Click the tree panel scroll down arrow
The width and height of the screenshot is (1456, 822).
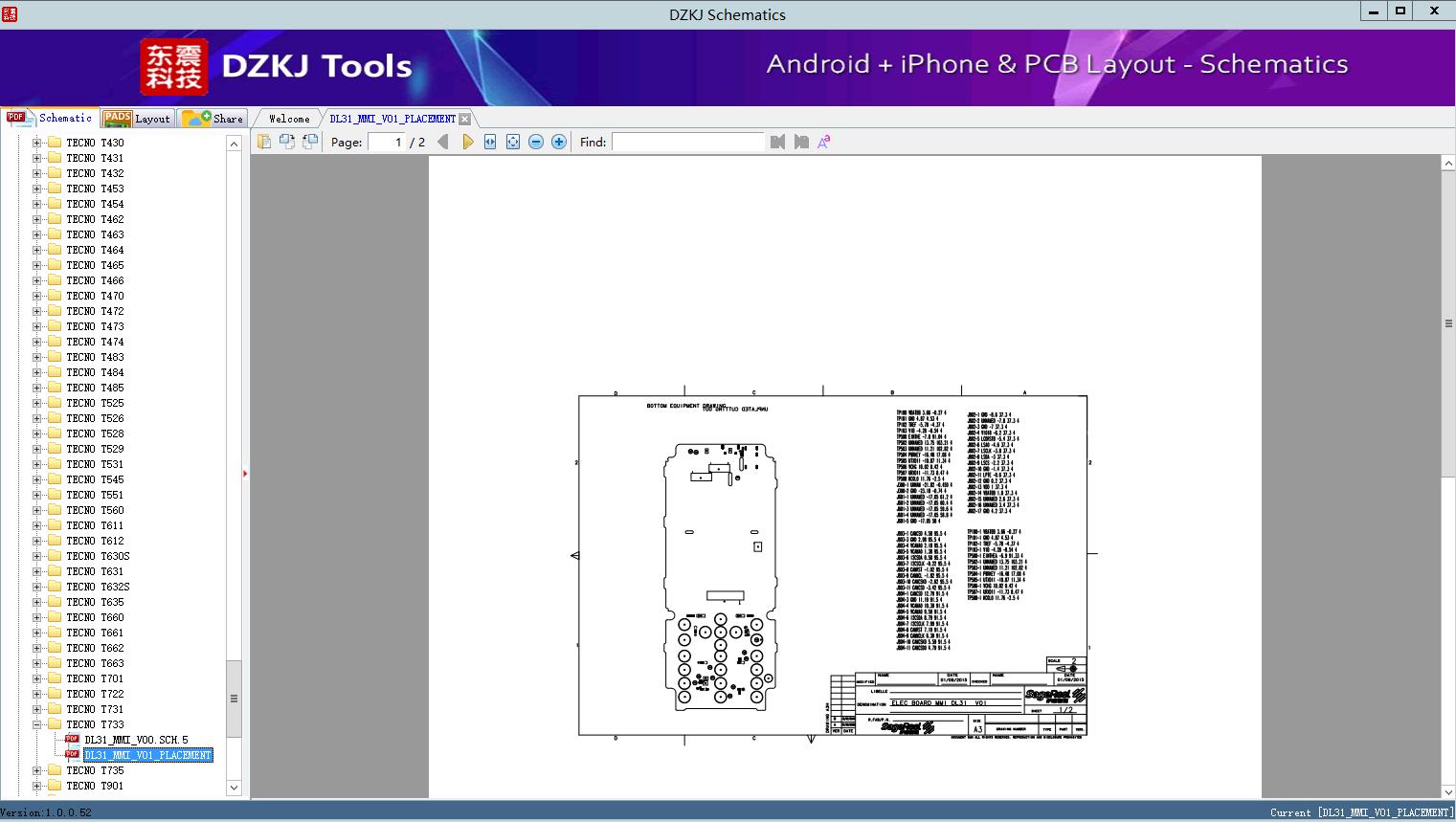[x=234, y=788]
